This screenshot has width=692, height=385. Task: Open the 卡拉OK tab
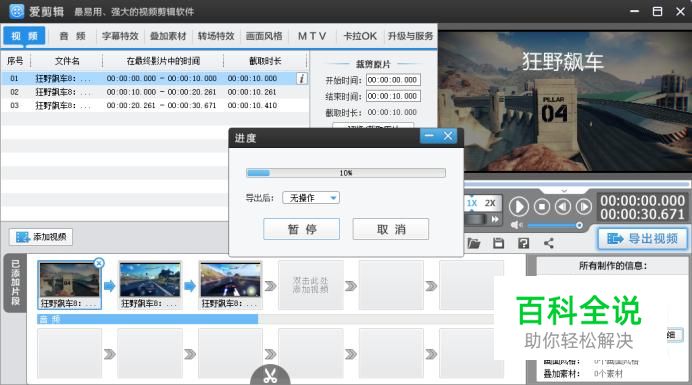(x=360, y=36)
